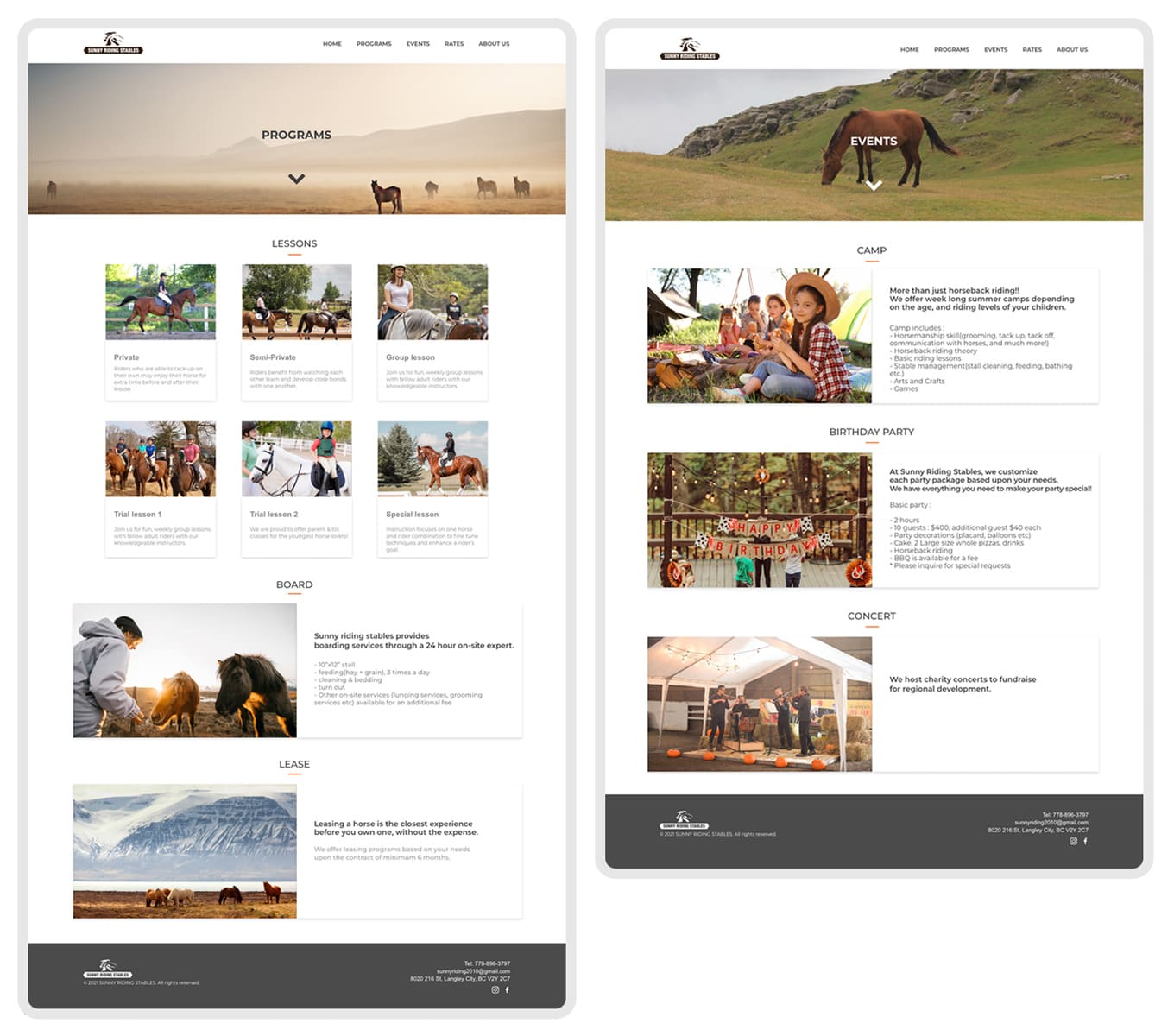This screenshot has width=1174, height=1036.
Task: Open Instagram icon in Programs page footer
Action: [495, 989]
